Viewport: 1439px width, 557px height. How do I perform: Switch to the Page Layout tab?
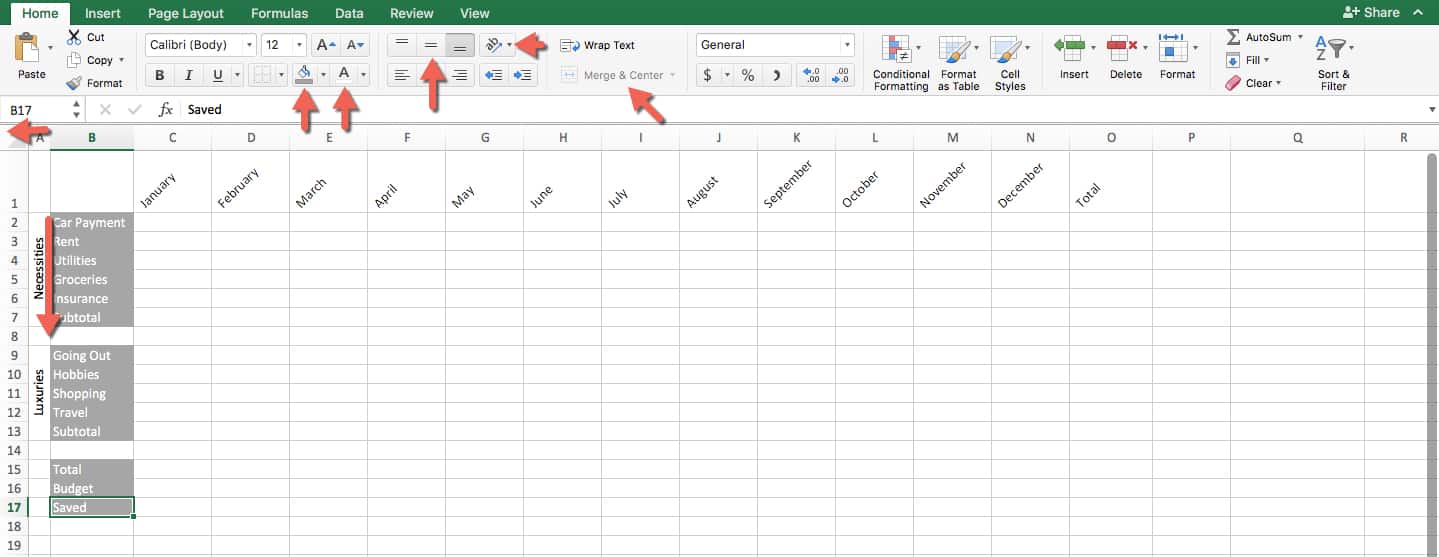point(186,13)
